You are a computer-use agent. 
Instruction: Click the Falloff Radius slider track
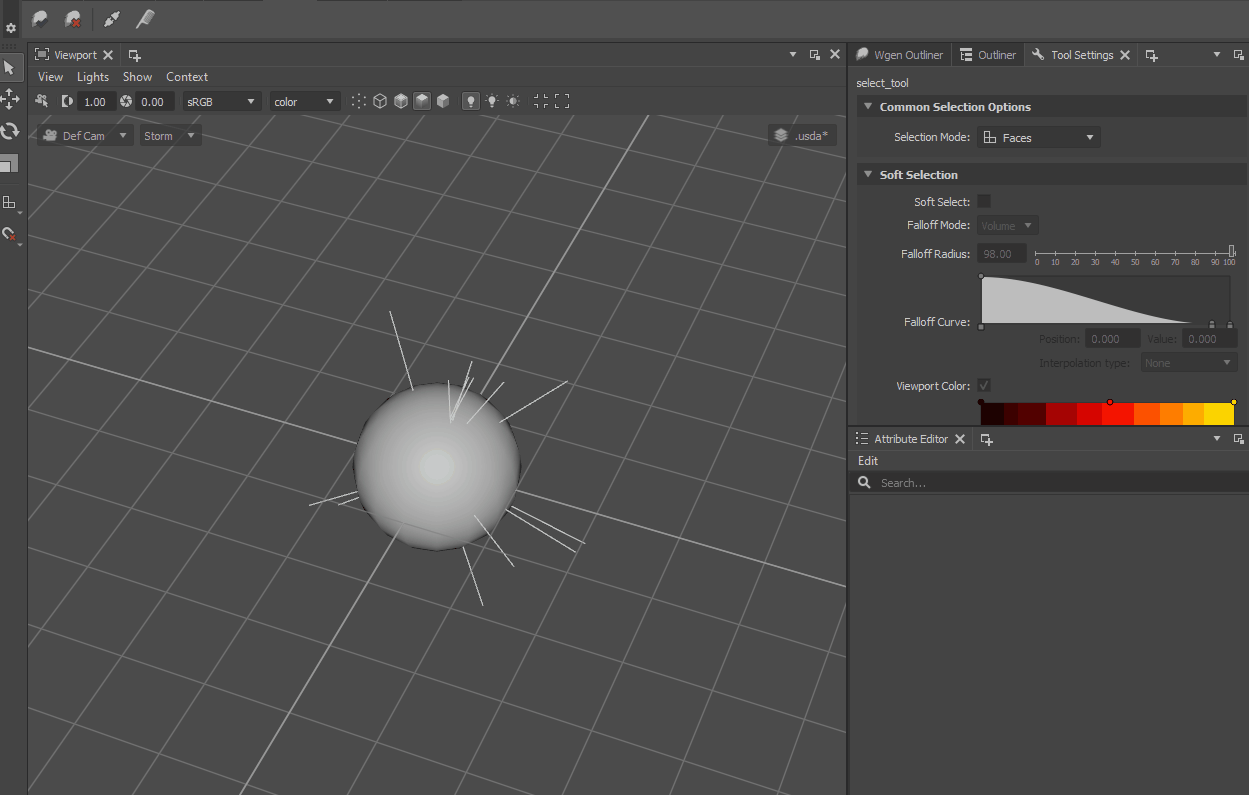point(1134,252)
